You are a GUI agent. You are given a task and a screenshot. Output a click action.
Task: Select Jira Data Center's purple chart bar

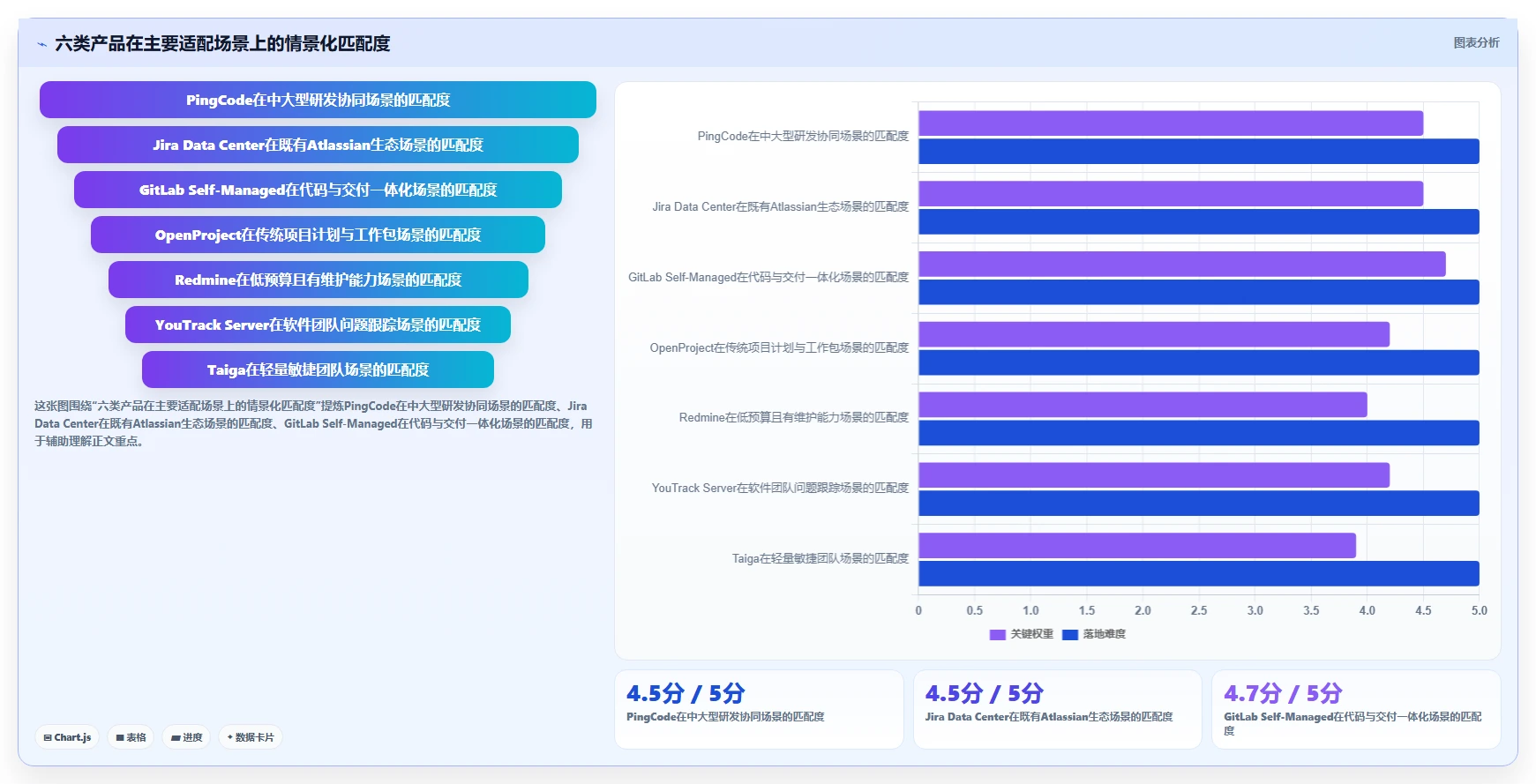click(x=1171, y=194)
